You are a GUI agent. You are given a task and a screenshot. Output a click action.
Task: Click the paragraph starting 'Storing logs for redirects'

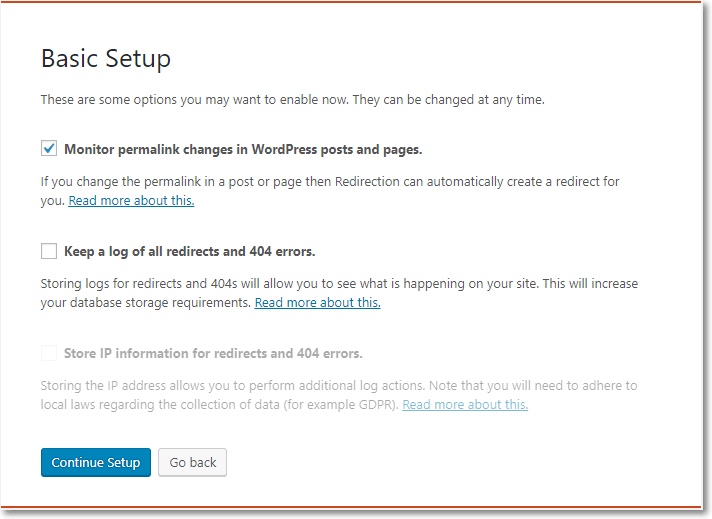[x=339, y=293]
